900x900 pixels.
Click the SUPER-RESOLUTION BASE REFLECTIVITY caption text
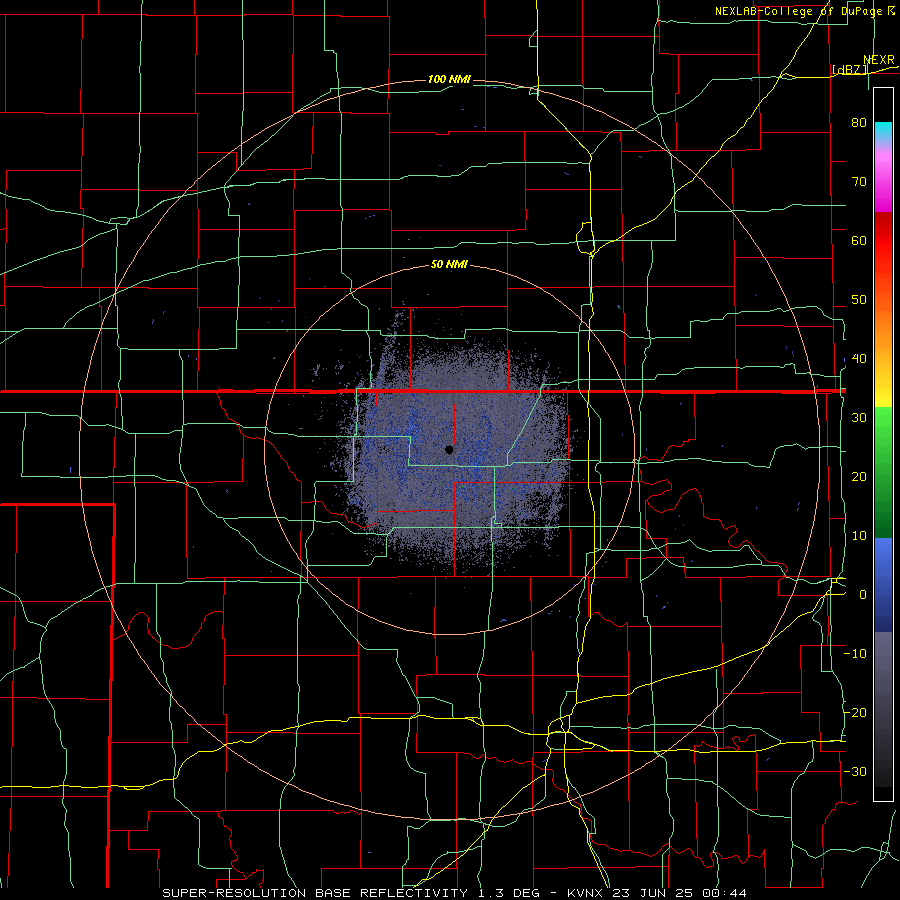click(315, 893)
